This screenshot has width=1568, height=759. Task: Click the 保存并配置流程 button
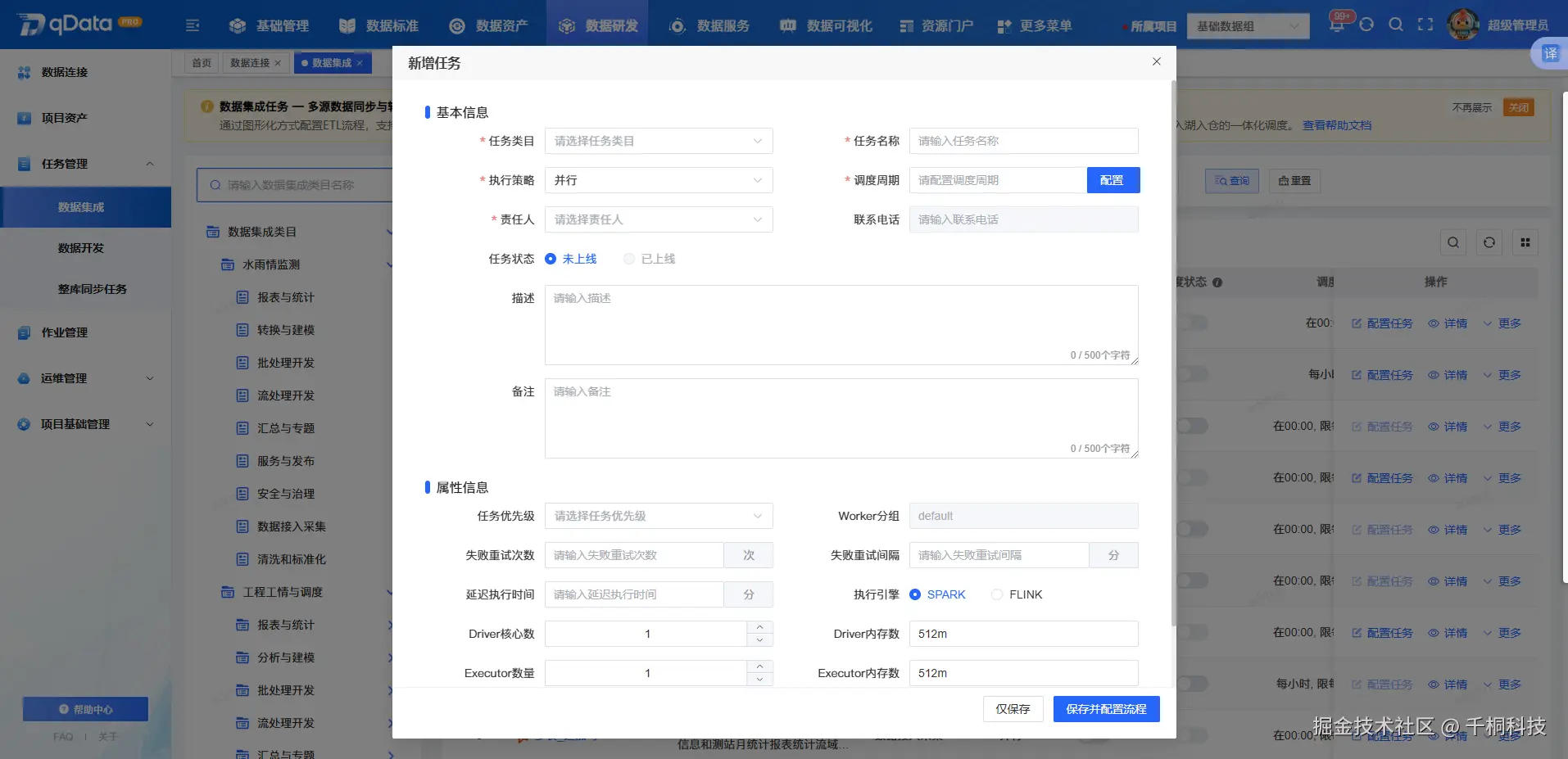pyautogui.click(x=1106, y=708)
